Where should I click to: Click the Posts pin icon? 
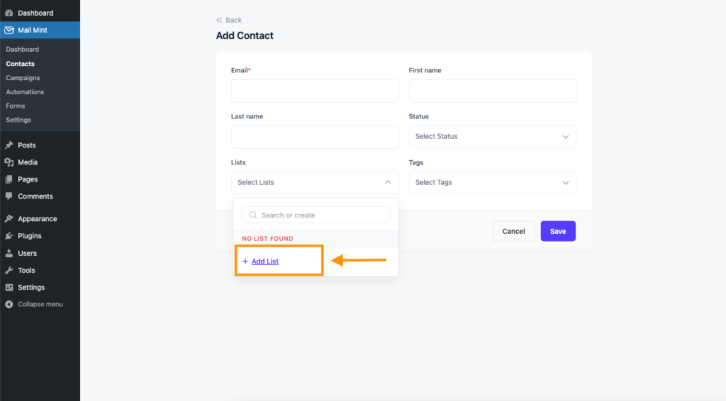(9, 145)
